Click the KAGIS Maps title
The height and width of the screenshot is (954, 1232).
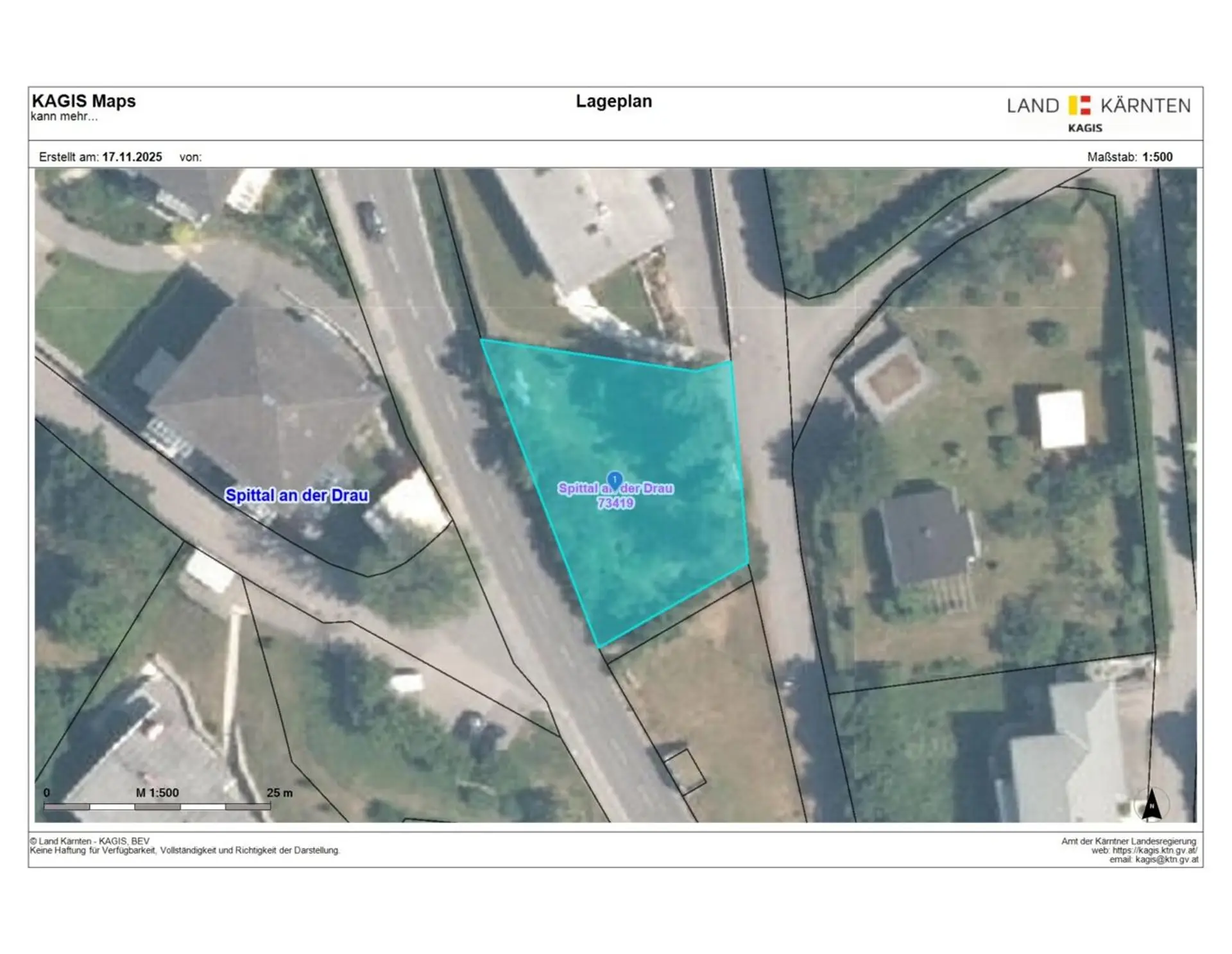coord(84,101)
